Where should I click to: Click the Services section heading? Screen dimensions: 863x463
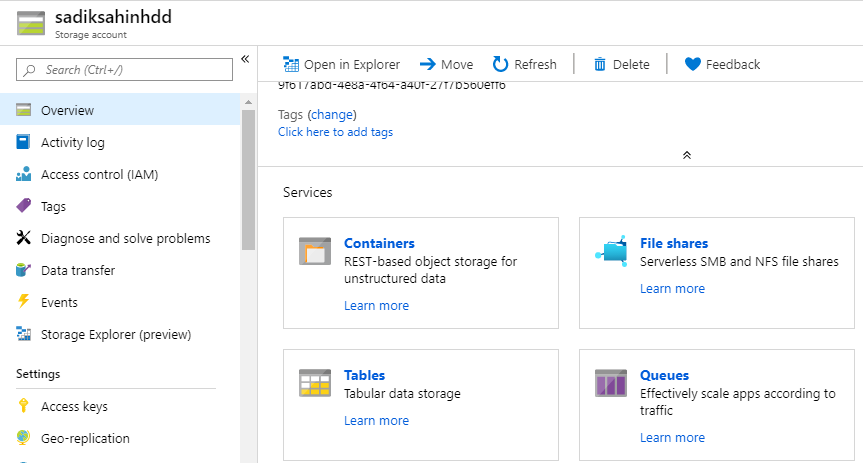point(308,192)
